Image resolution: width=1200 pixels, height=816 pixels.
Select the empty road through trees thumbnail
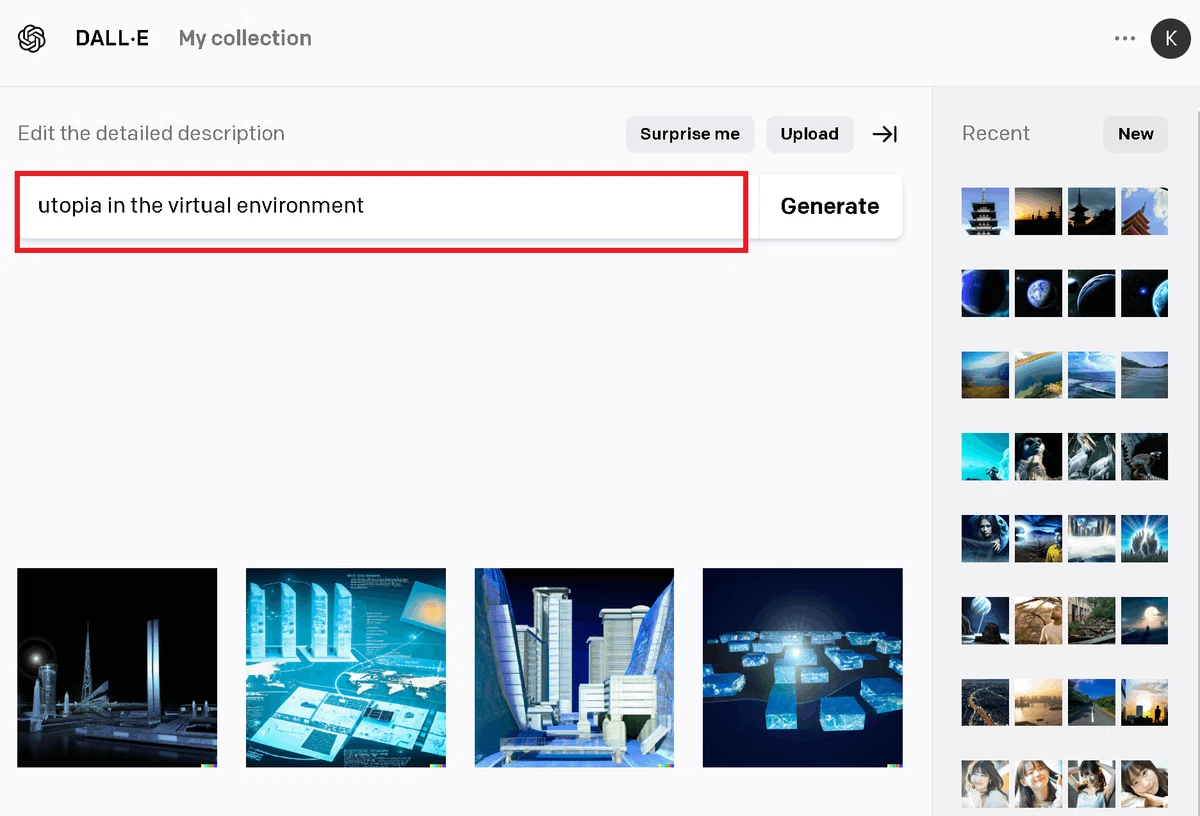[1091, 703]
